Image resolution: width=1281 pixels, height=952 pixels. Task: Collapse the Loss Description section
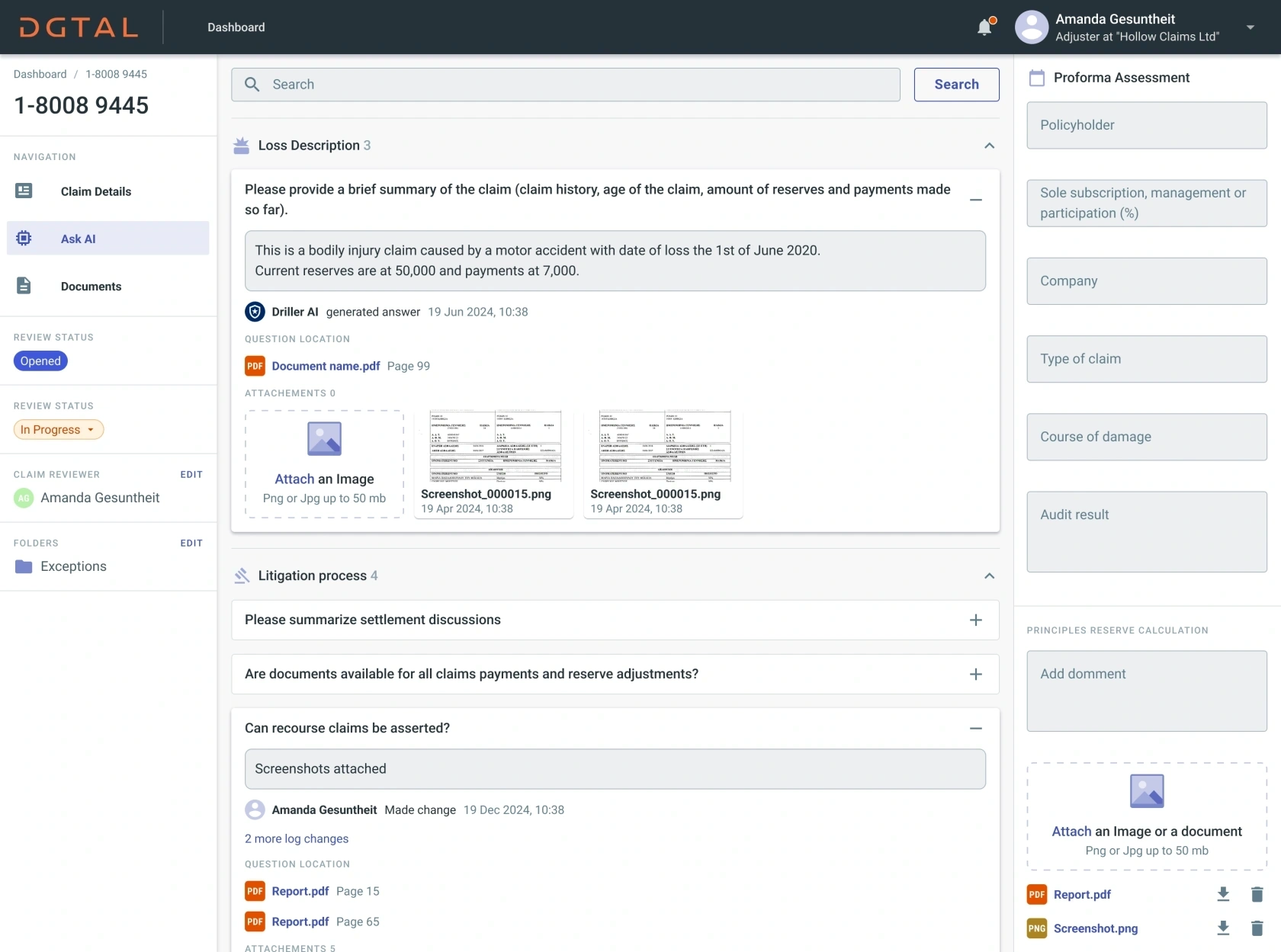[x=989, y=146]
